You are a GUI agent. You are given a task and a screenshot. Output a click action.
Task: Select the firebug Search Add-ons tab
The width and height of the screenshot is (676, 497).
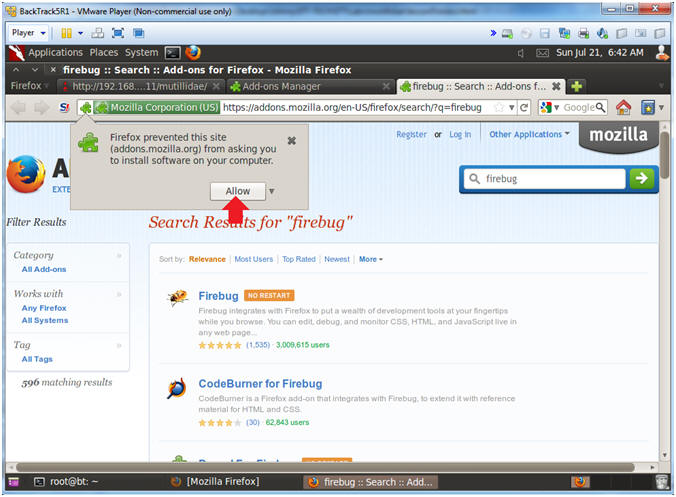click(x=480, y=86)
